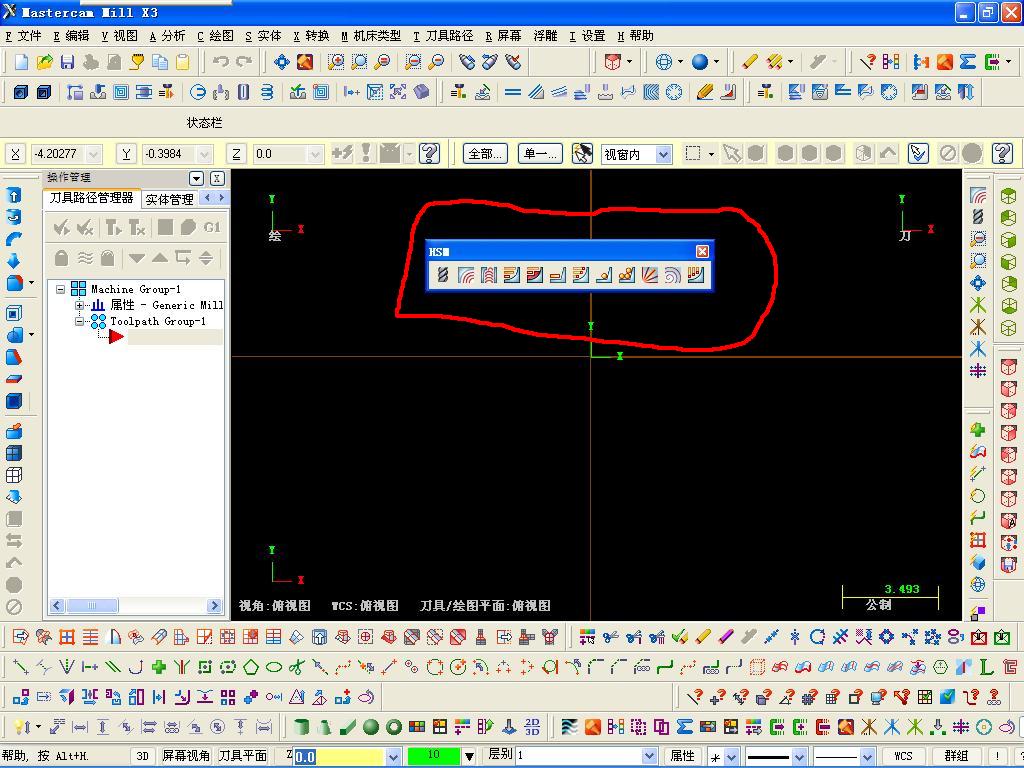
Task: Click the wireframe globe icon
Action: point(664,62)
